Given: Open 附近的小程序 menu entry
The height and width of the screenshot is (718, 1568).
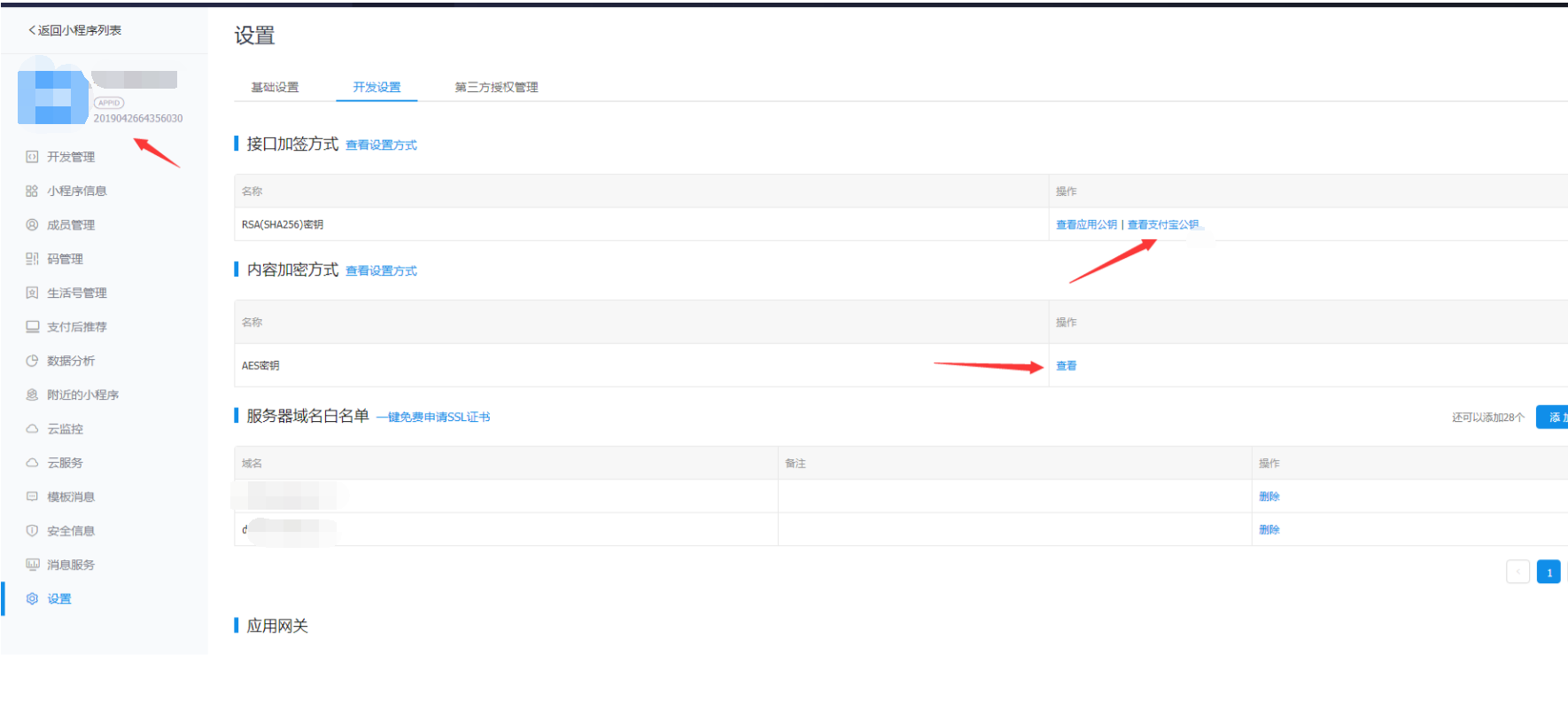Looking at the screenshot, I should click(x=82, y=394).
